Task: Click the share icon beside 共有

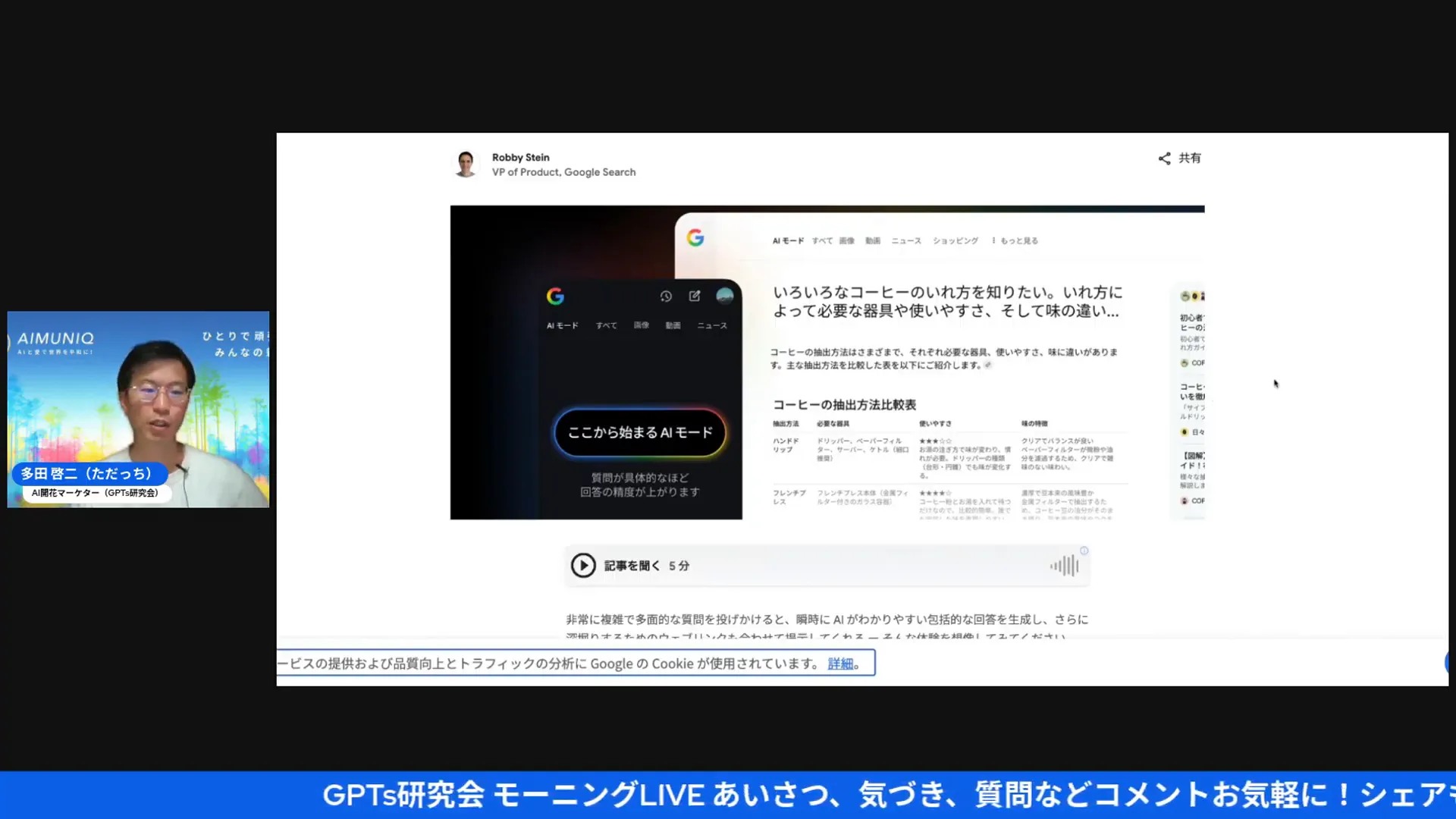Action: tap(1164, 158)
